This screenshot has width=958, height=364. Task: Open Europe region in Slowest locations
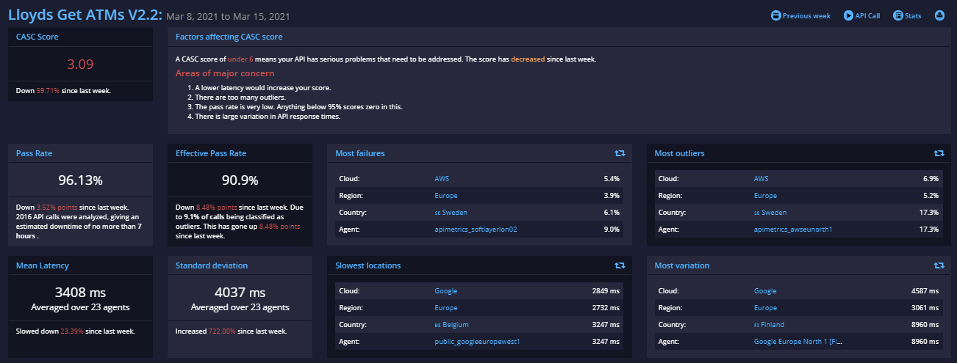pyautogui.click(x=446, y=308)
